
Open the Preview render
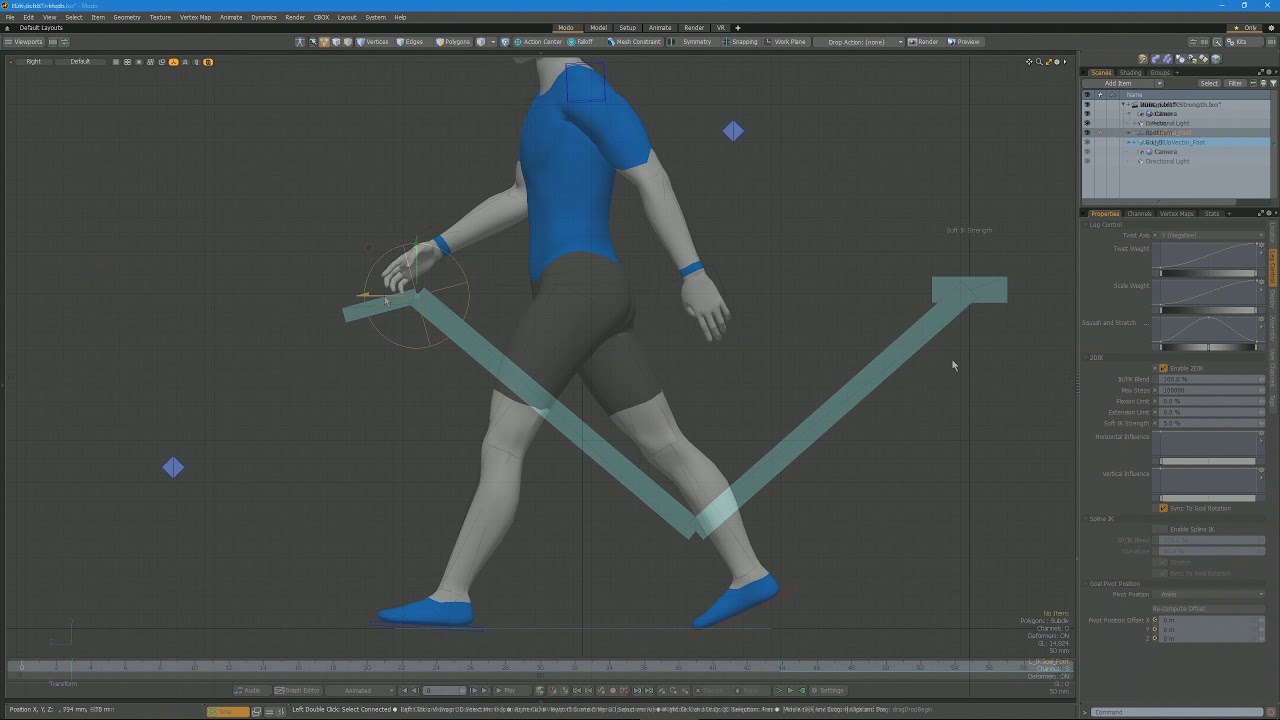coord(965,42)
